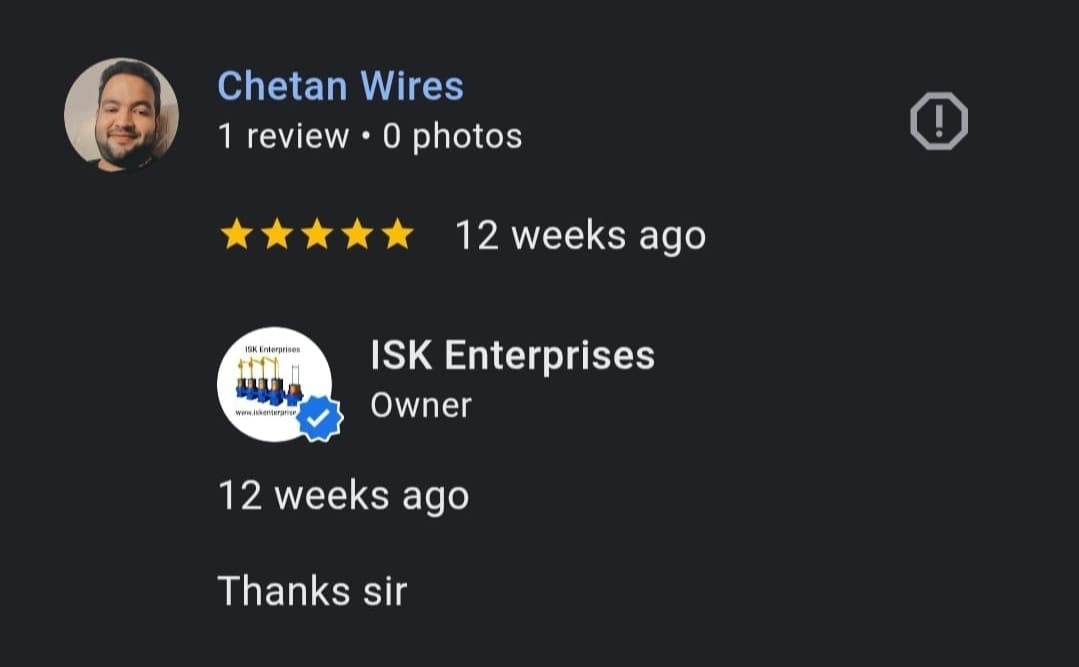
Task: Click the '1 review' count text
Action: [284, 136]
